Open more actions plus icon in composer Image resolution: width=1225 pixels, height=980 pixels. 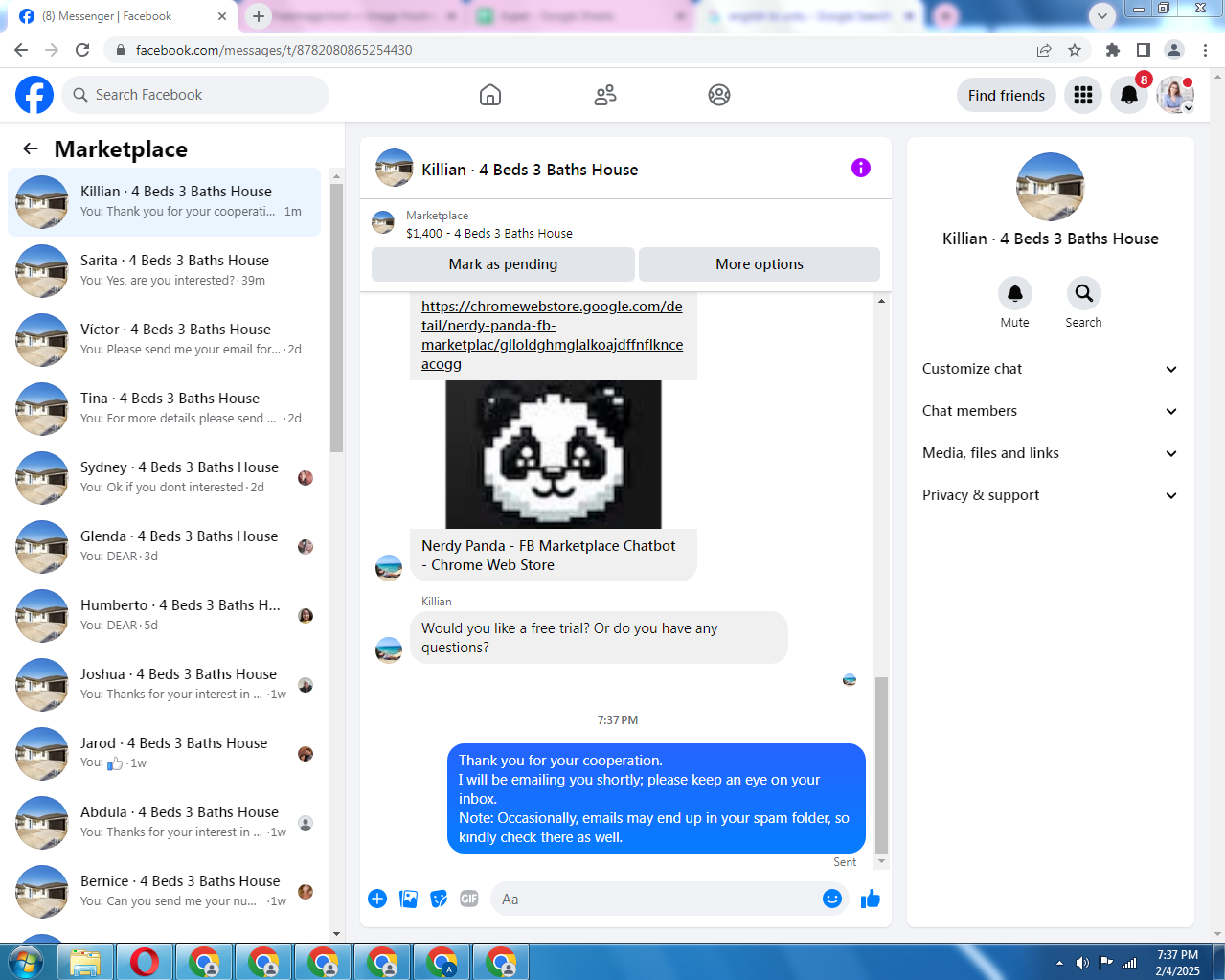[x=377, y=899]
